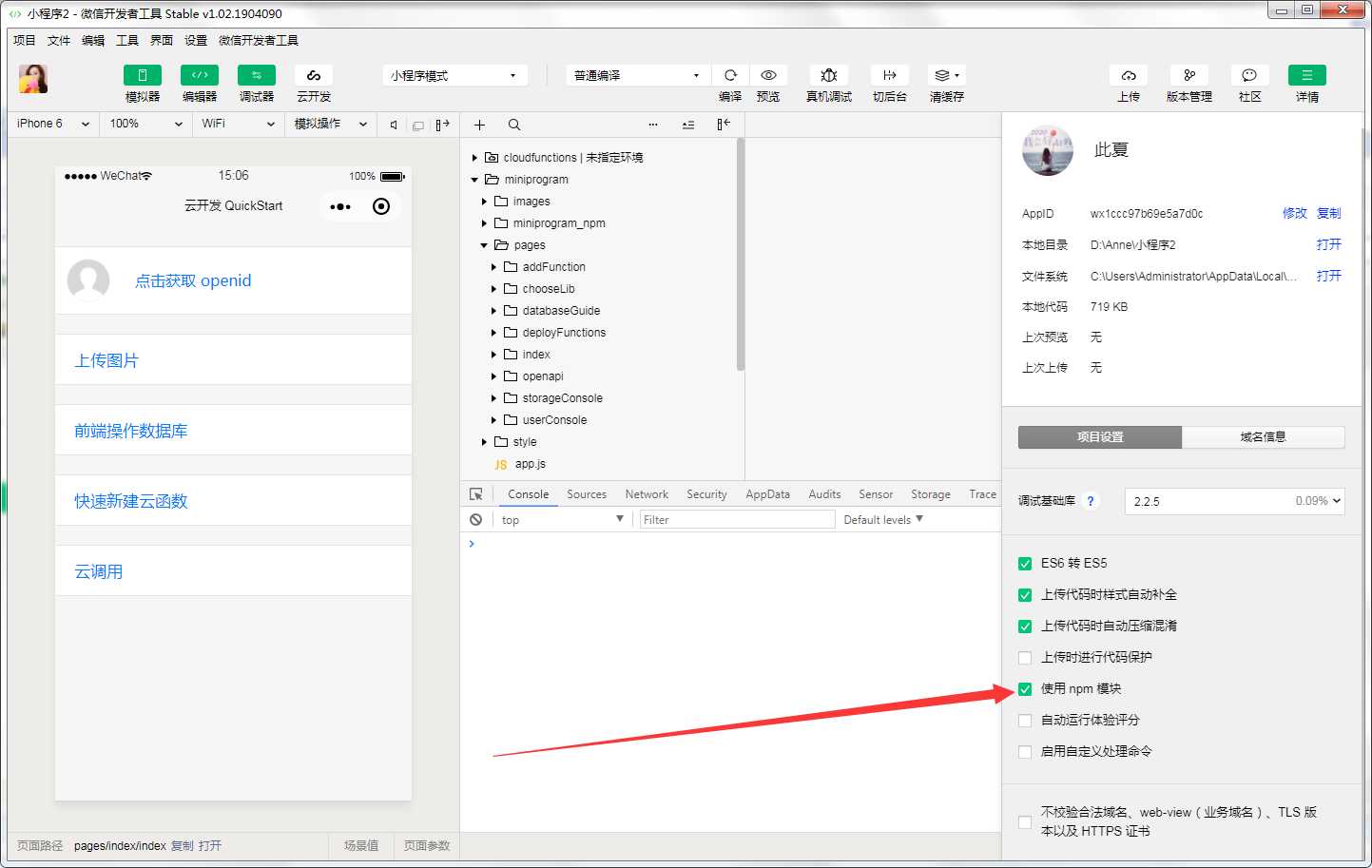Image resolution: width=1372 pixels, height=868 pixels.
Task: Open 版本管理 version control
Action: 1189,75
